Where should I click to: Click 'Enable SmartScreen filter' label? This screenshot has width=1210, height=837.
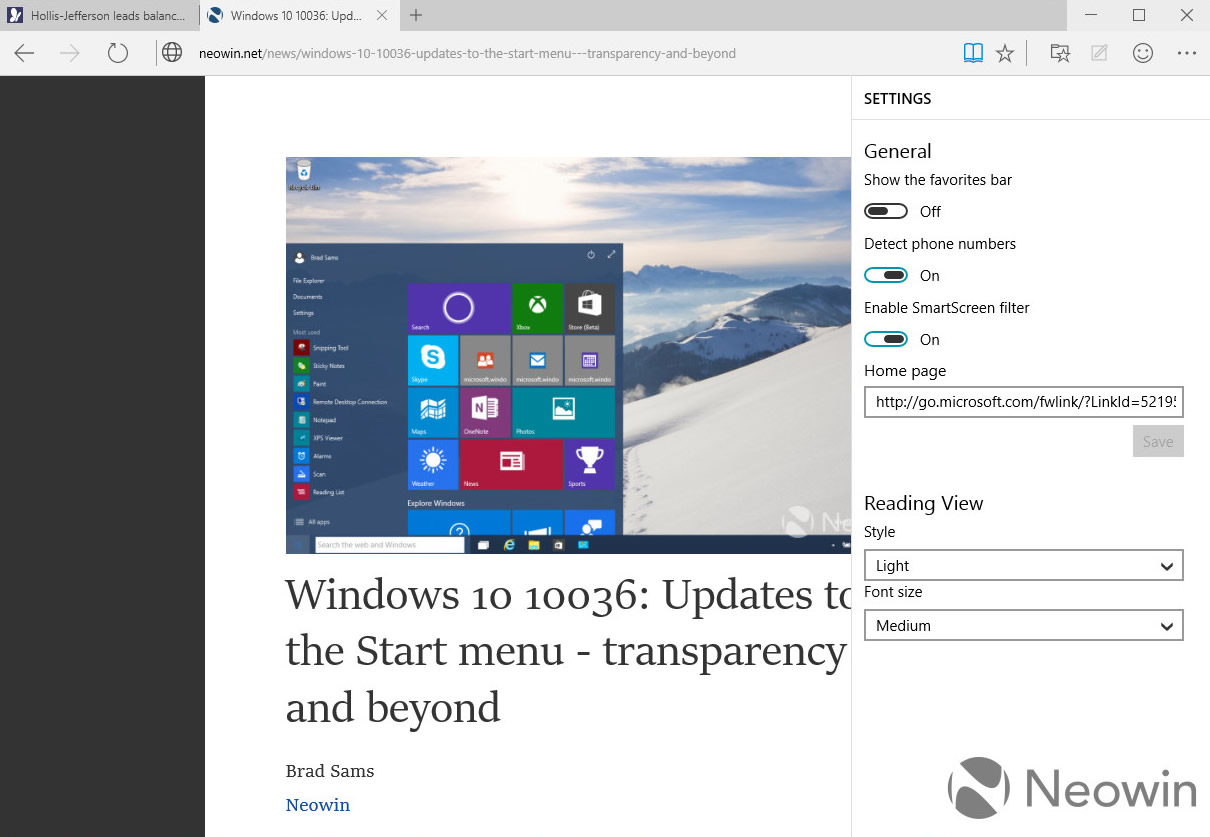point(947,308)
